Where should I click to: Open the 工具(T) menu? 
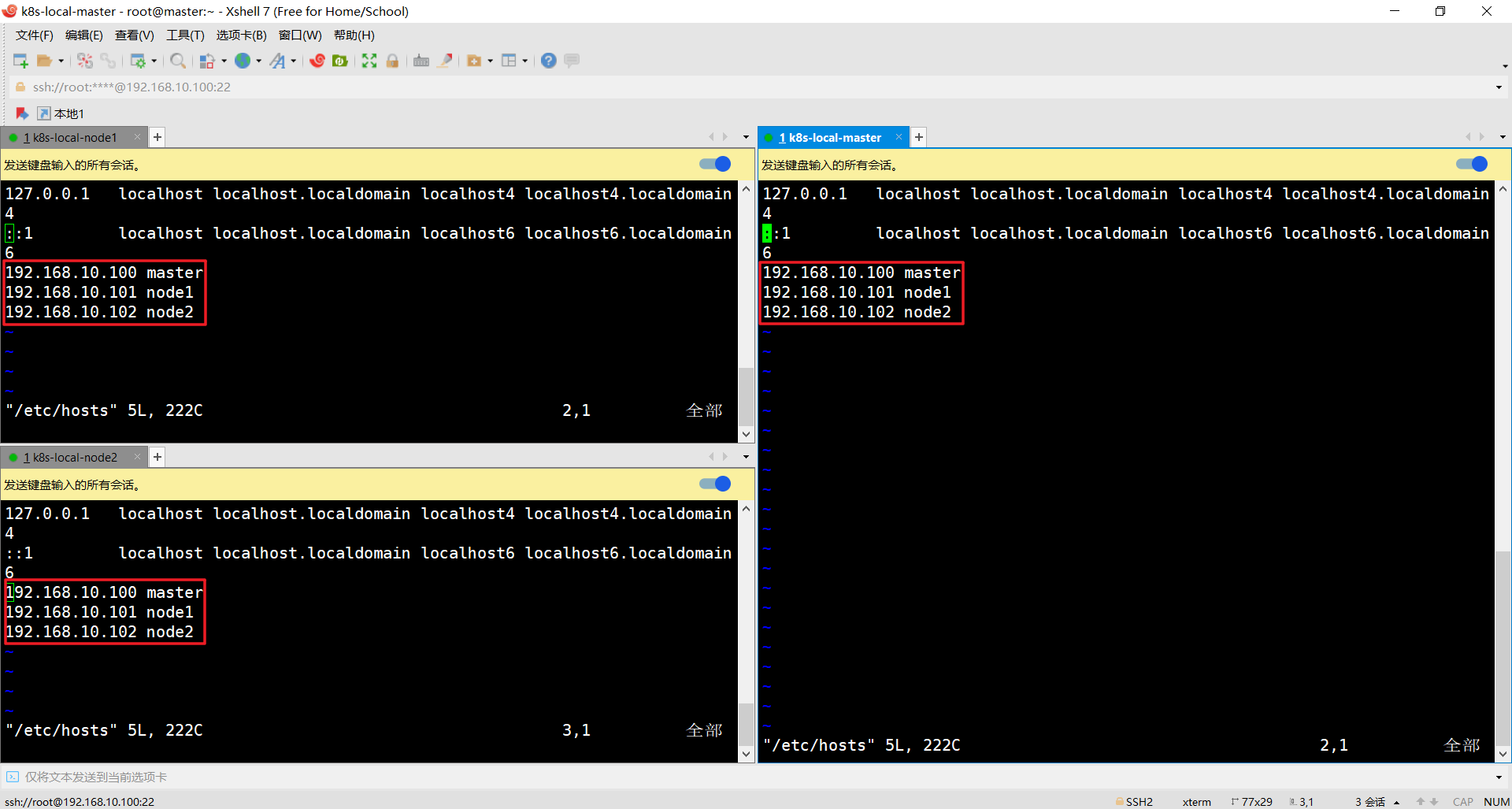(185, 35)
